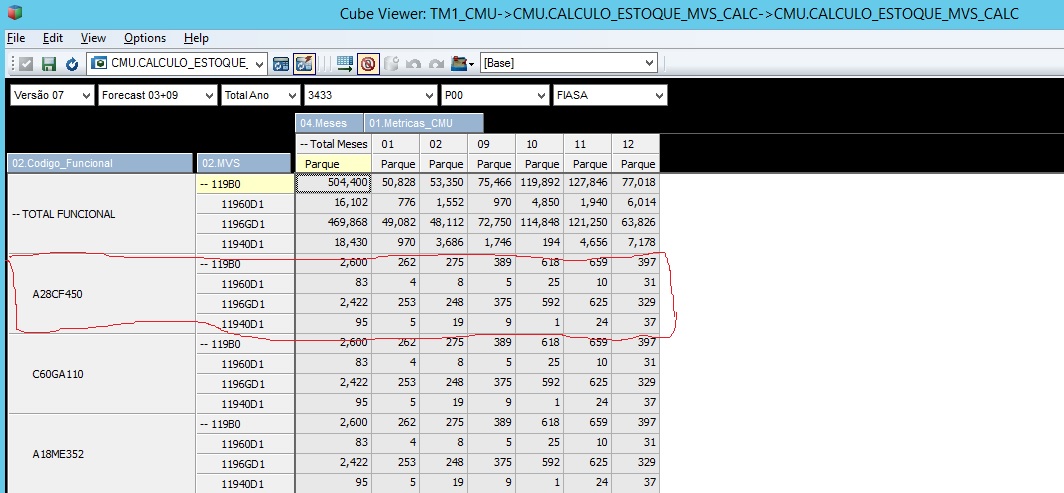The width and height of the screenshot is (1064, 493).
Task: Select month column header 10
Action: point(539,144)
